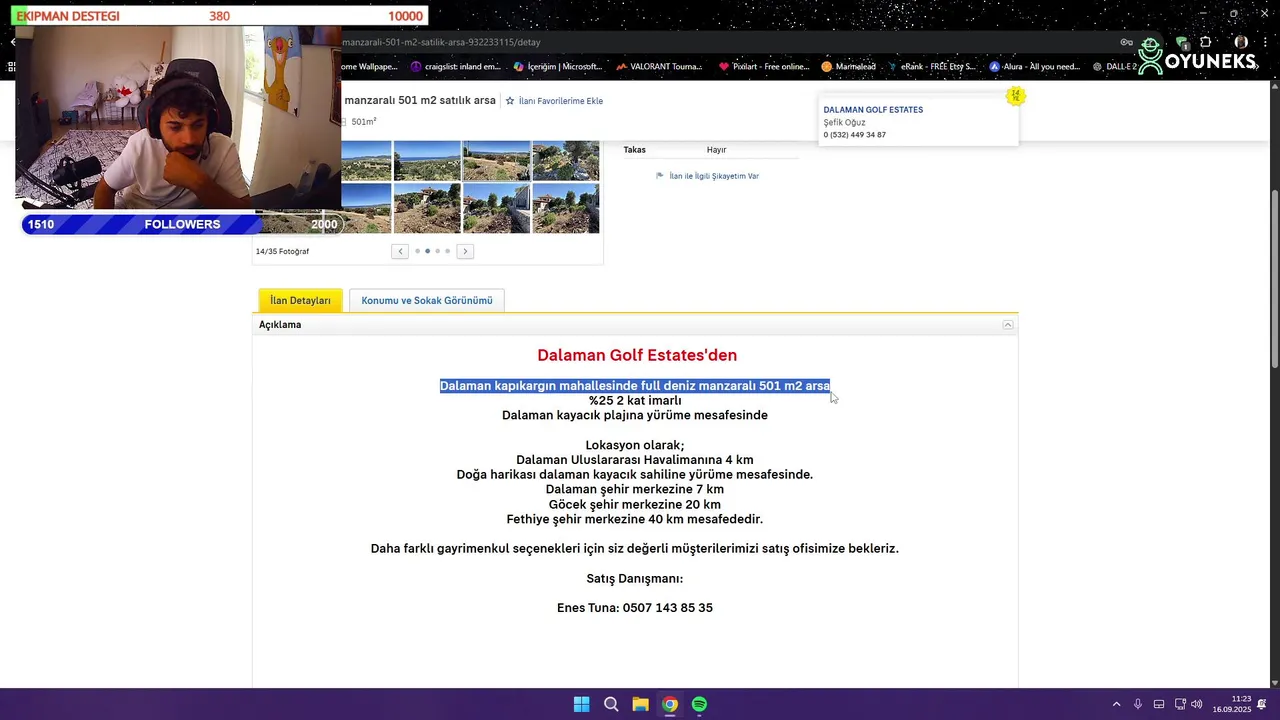Click the line %25 2 kat imarlı
Viewport: 1280px width, 720px height.
coord(635,400)
